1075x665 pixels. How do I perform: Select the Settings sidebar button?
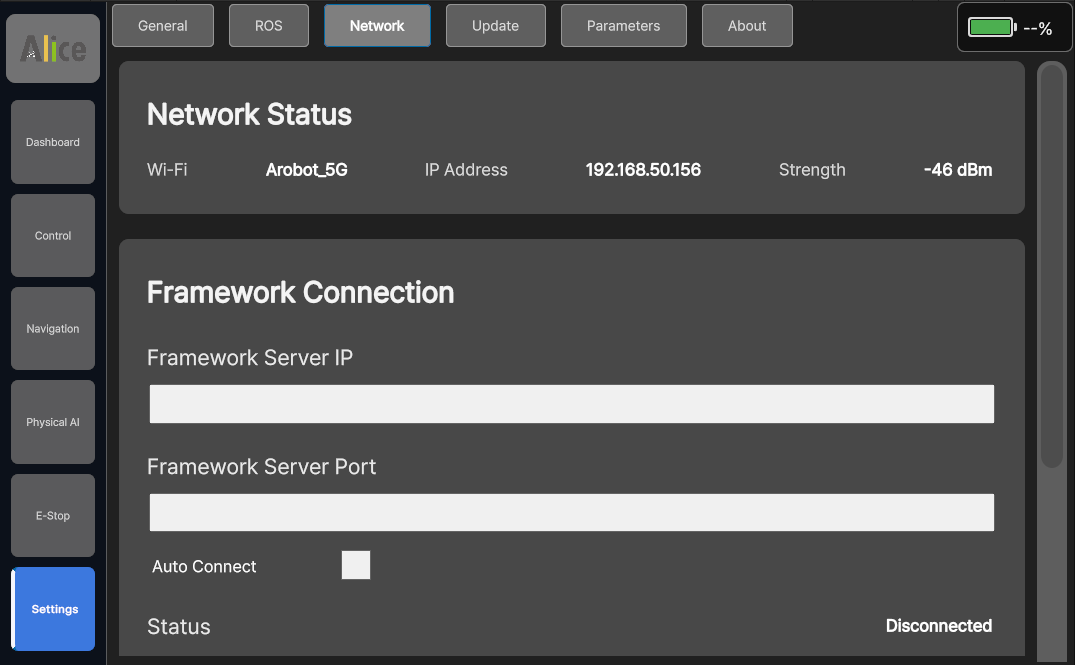pos(53,609)
